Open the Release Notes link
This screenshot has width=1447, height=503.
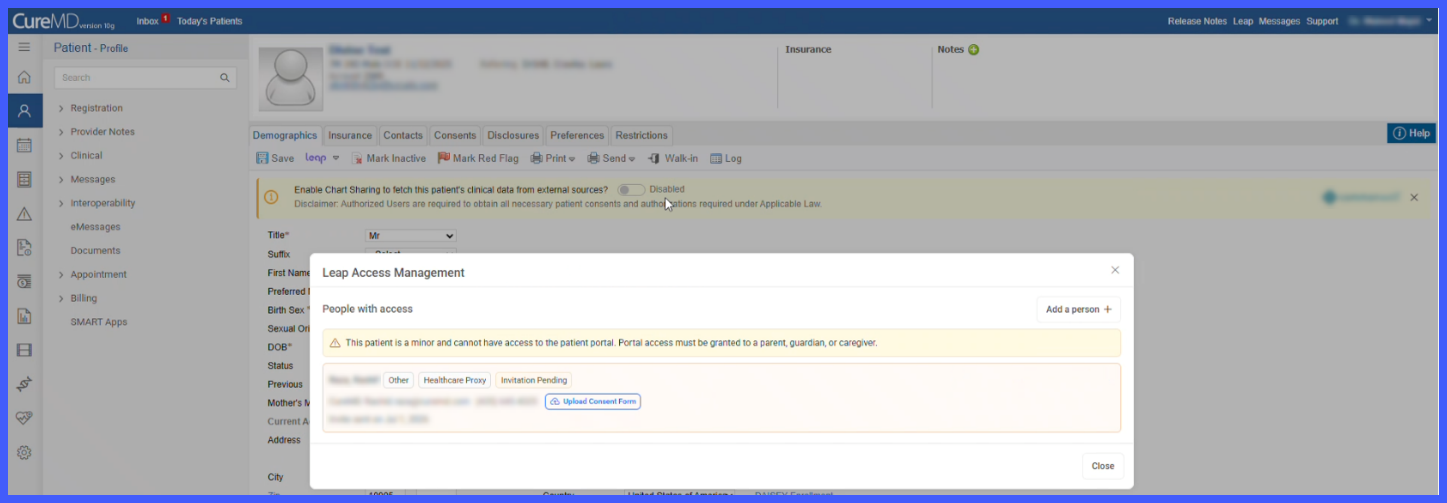[1197, 21]
